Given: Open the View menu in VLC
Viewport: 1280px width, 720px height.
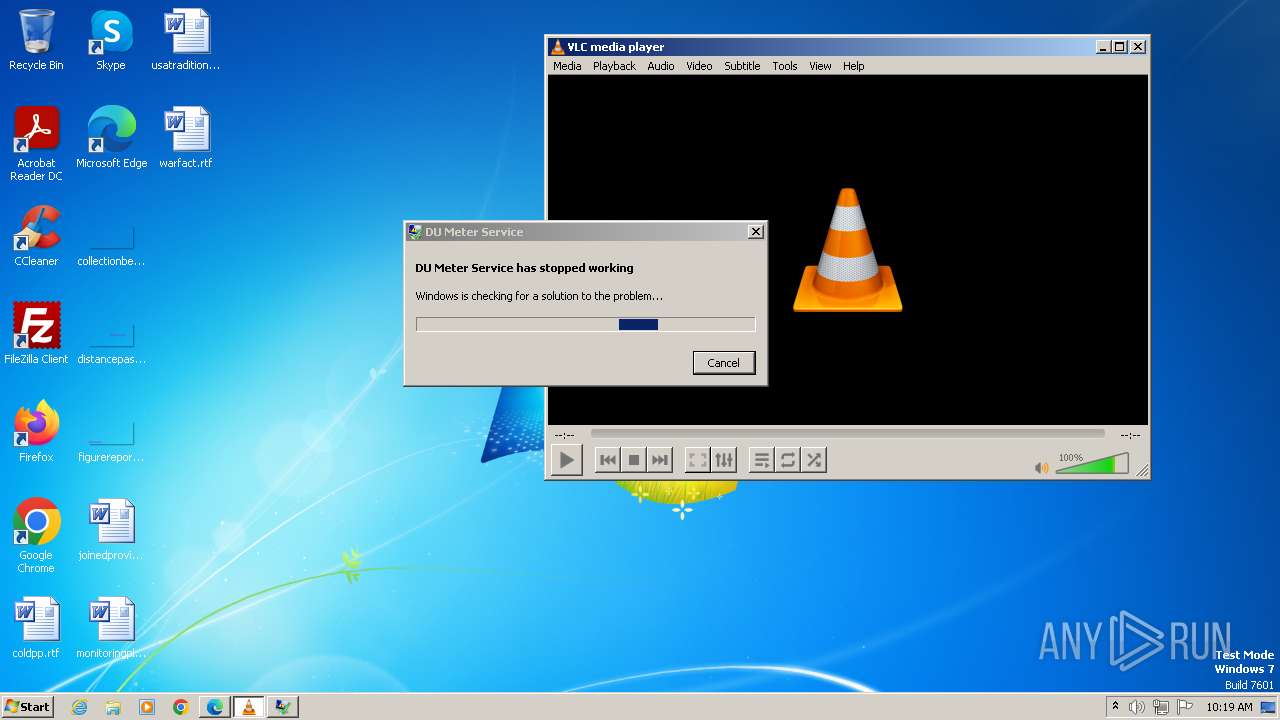Looking at the screenshot, I should [x=820, y=66].
